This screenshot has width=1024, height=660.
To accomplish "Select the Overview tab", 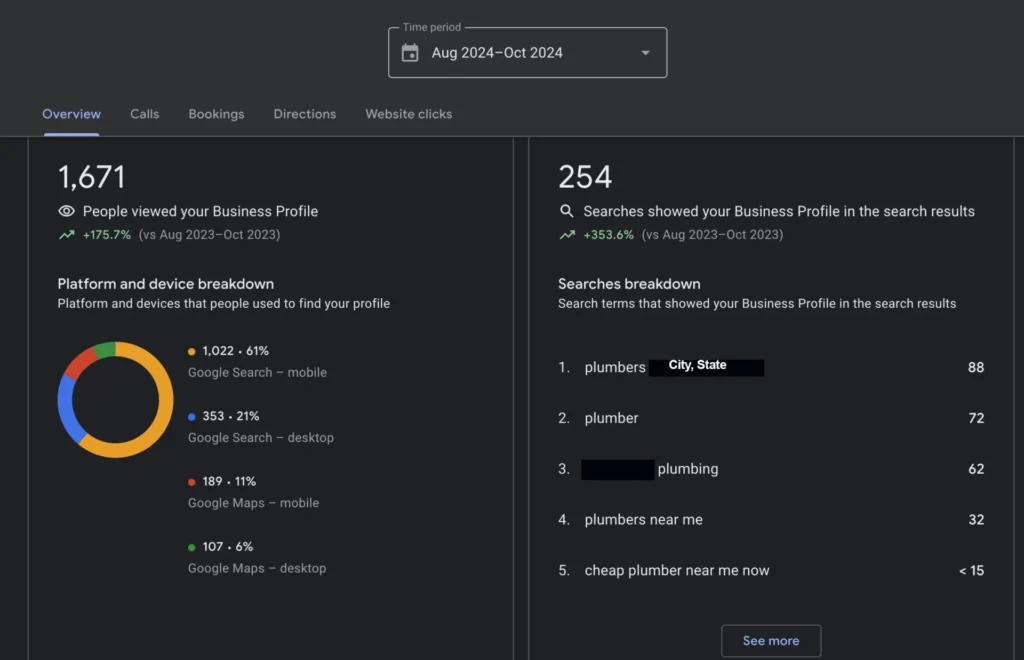I will click(72, 114).
